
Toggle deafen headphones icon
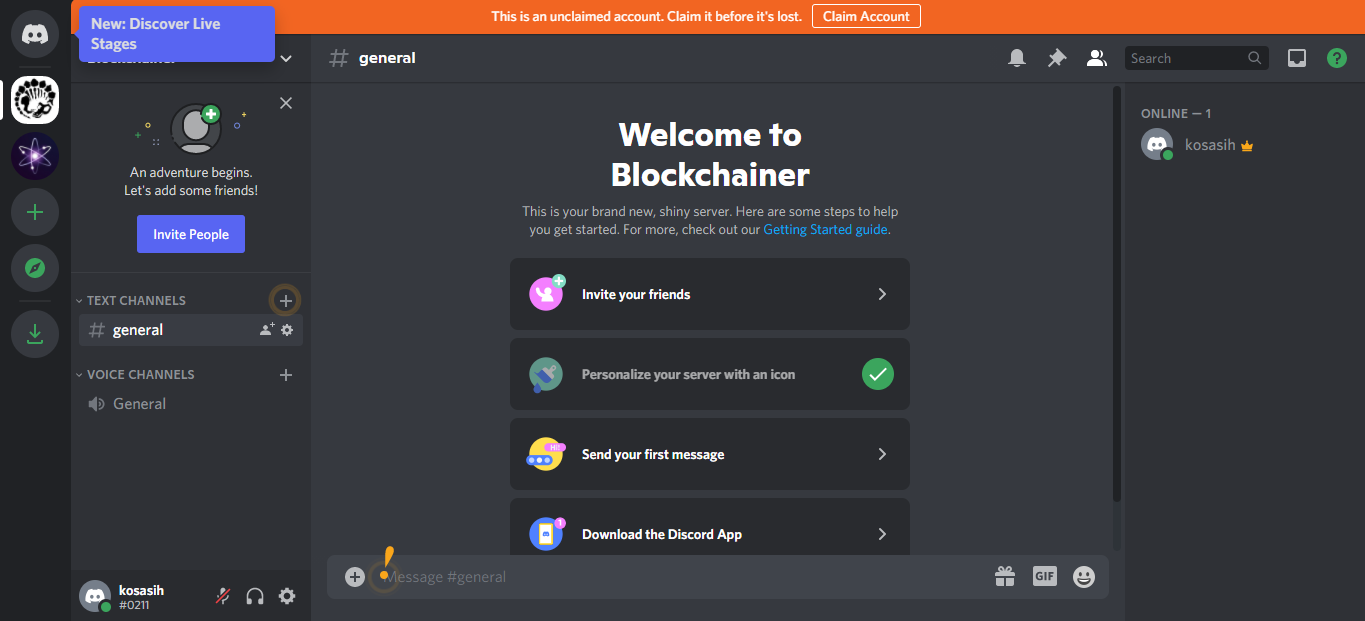[x=255, y=596]
